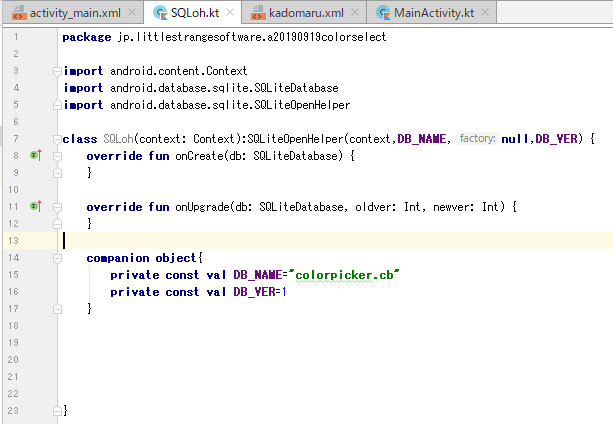Close the MainActivity.kt tab

click(485, 13)
